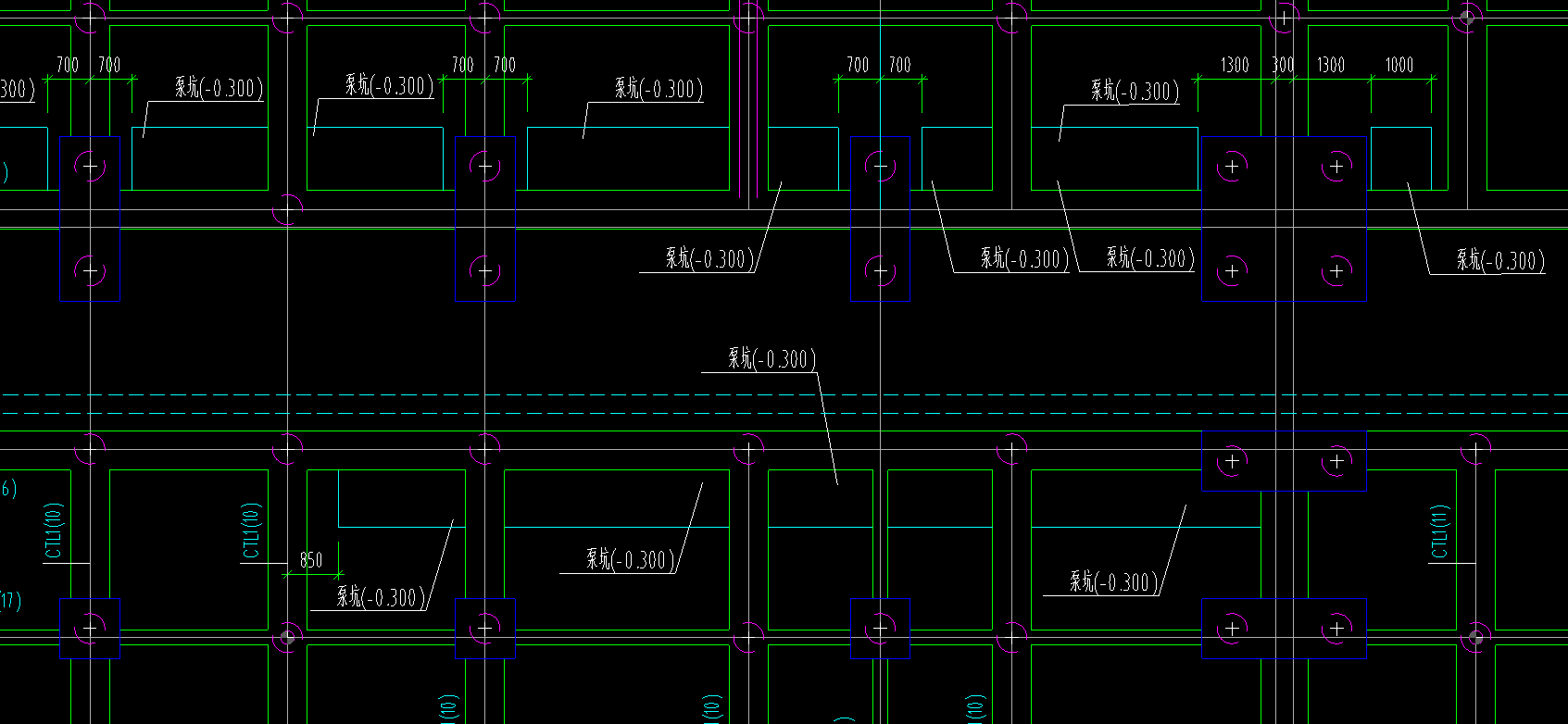
Task: Click the "1300" dimension adjacent to the 1000 dimension
Action: [x=1331, y=65]
